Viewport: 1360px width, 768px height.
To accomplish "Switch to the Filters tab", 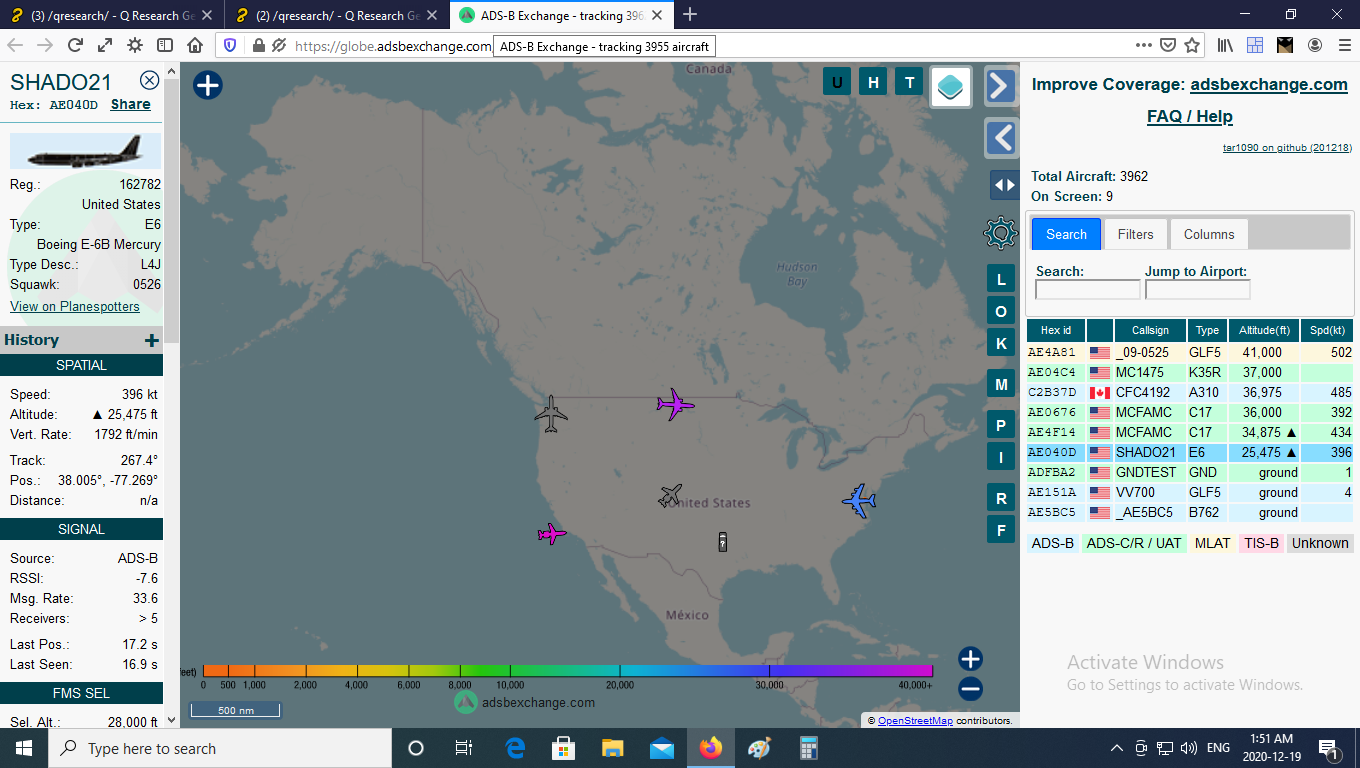I will 1136,234.
